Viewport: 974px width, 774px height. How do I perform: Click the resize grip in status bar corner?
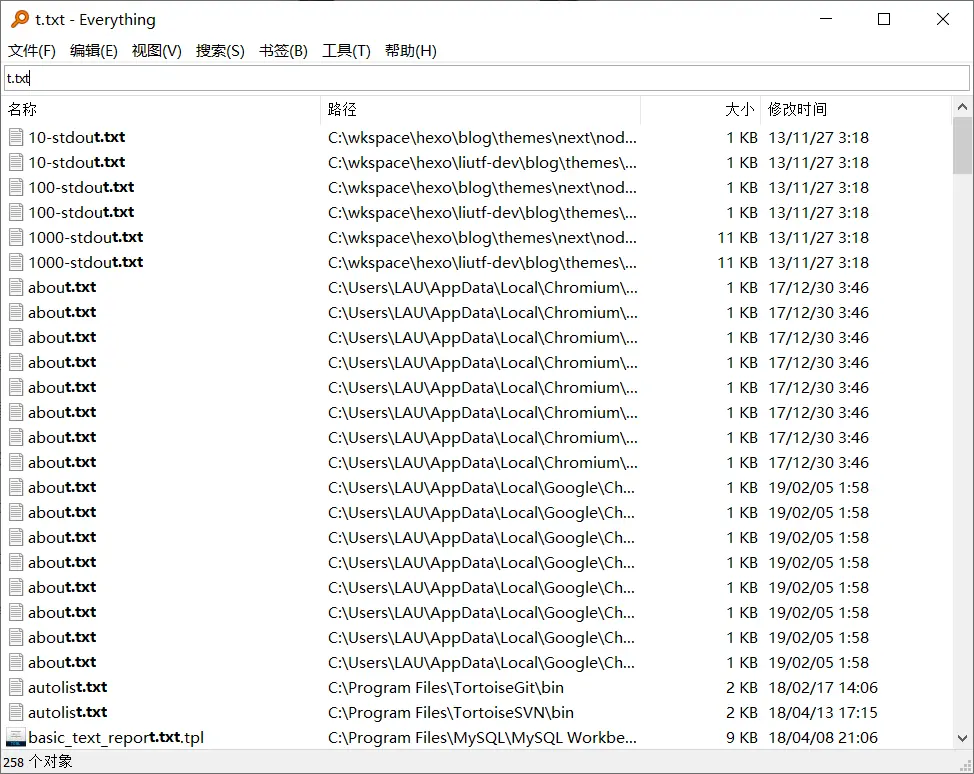966,765
